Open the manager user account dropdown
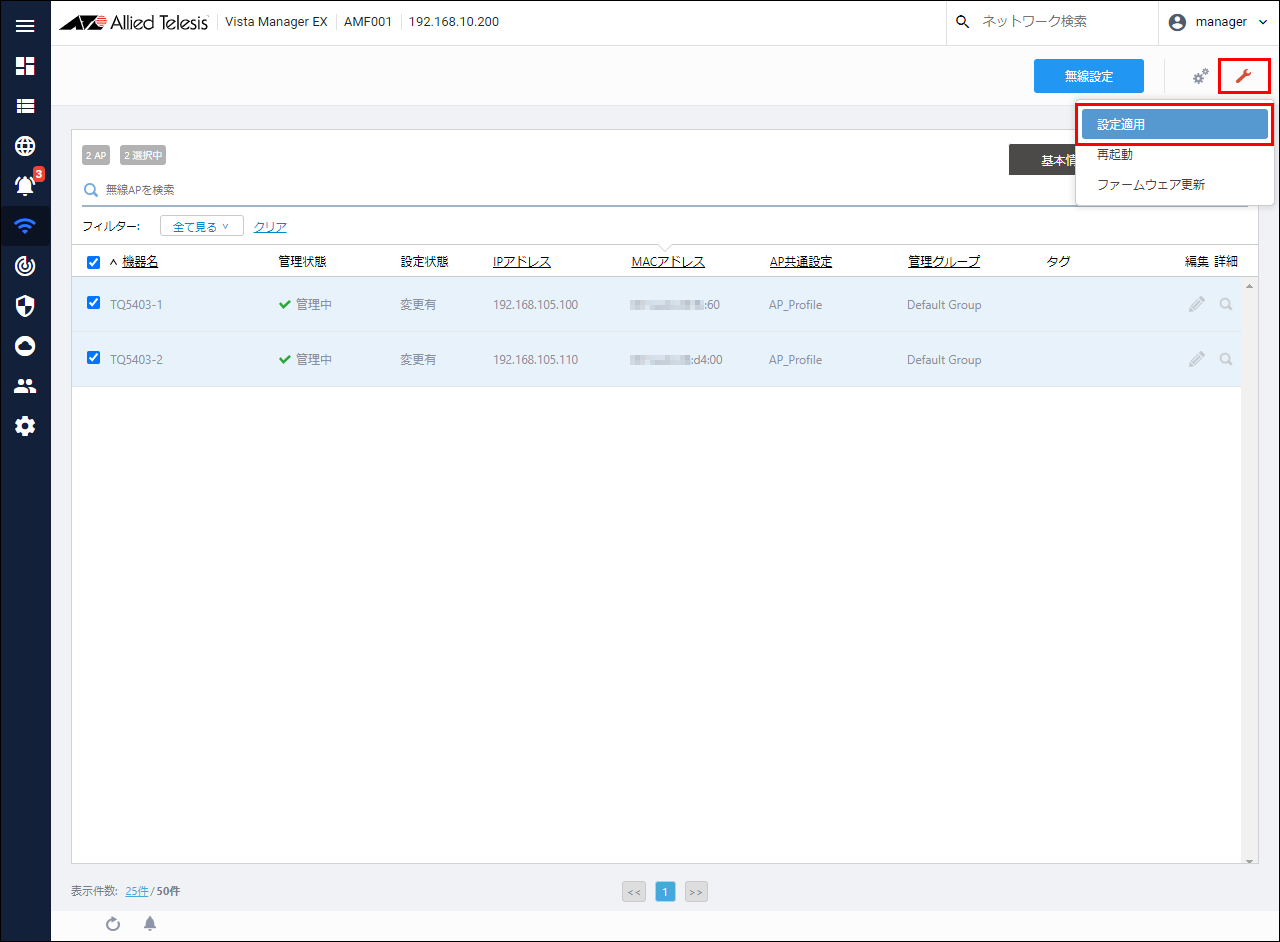 click(1218, 22)
